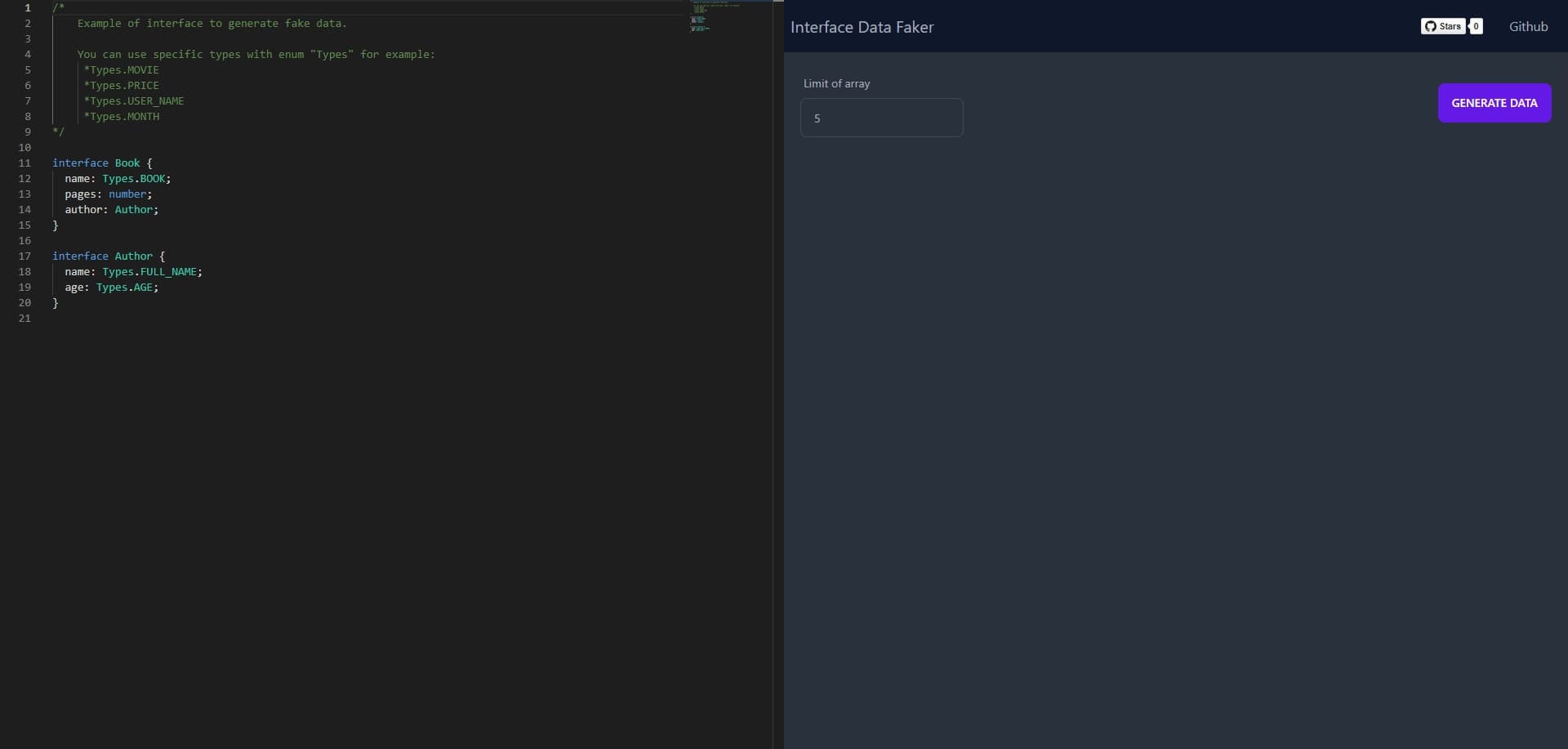The height and width of the screenshot is (749, 1568).
Task: Click the Limit of array label
Action: [836, 82]
